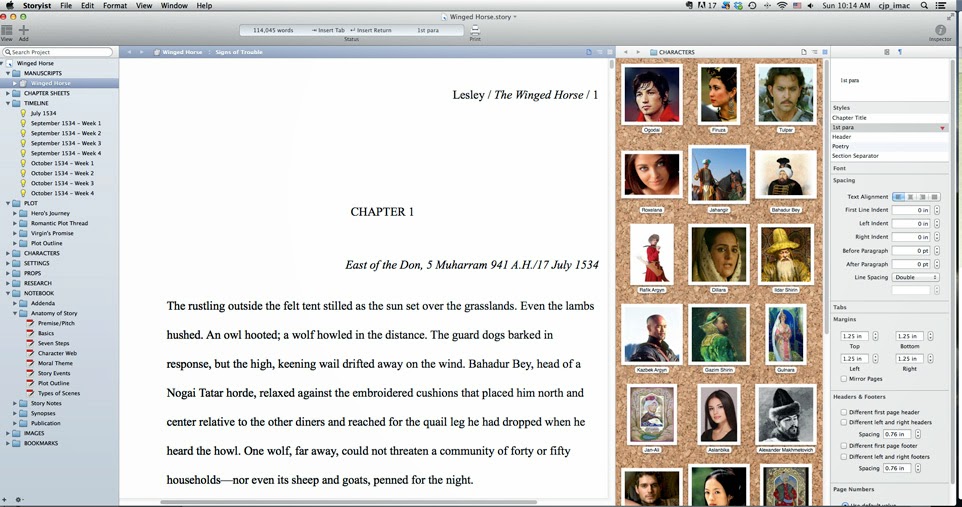Enable the Mirror Pages checkbox
The image size is (962, 507).
point(844,379)
